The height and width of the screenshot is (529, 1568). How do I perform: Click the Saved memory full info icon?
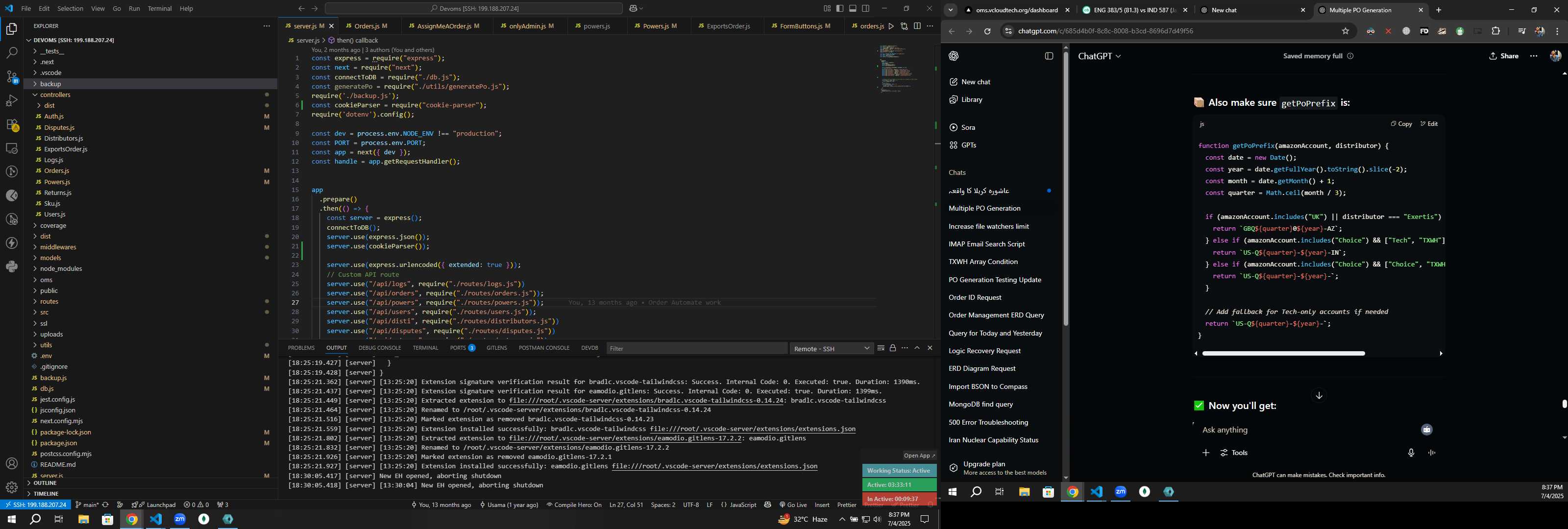tap(1350, 56)
